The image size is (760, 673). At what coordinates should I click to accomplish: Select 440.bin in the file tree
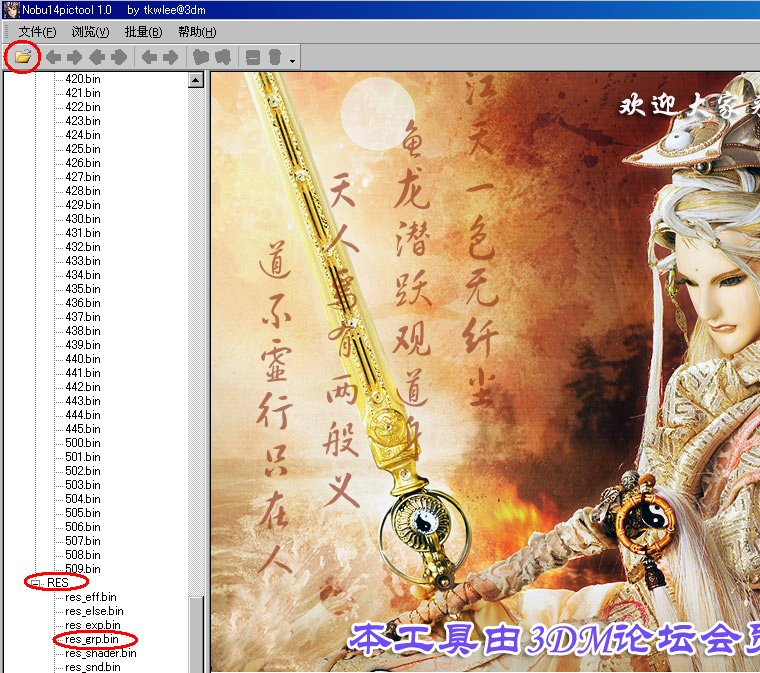click(83, 359)
